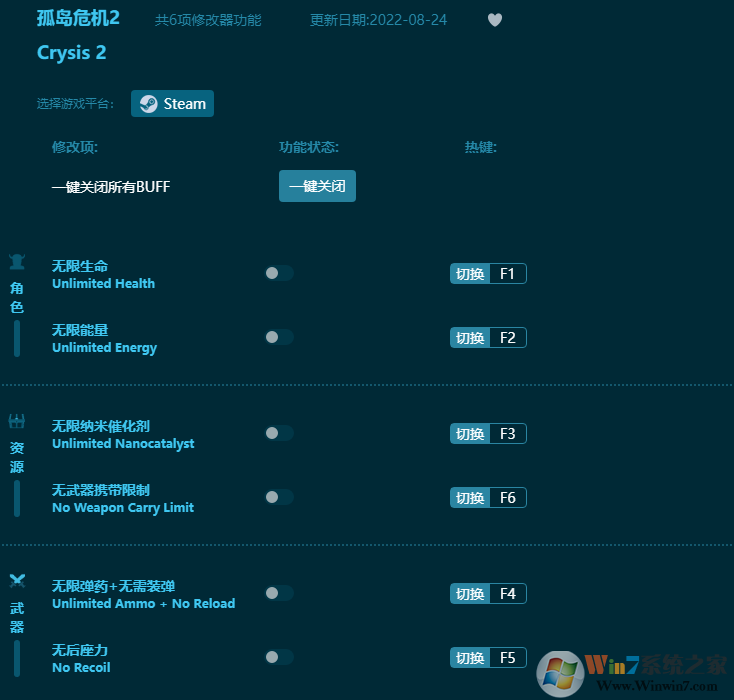Click the 资源 resources category icon
The image size is (734, 700).
pos(17,421)
